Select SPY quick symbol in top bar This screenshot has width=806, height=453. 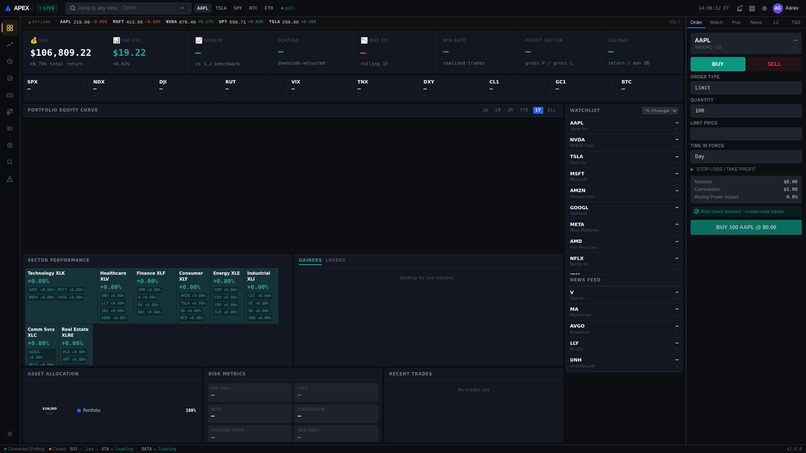[237, 8]
